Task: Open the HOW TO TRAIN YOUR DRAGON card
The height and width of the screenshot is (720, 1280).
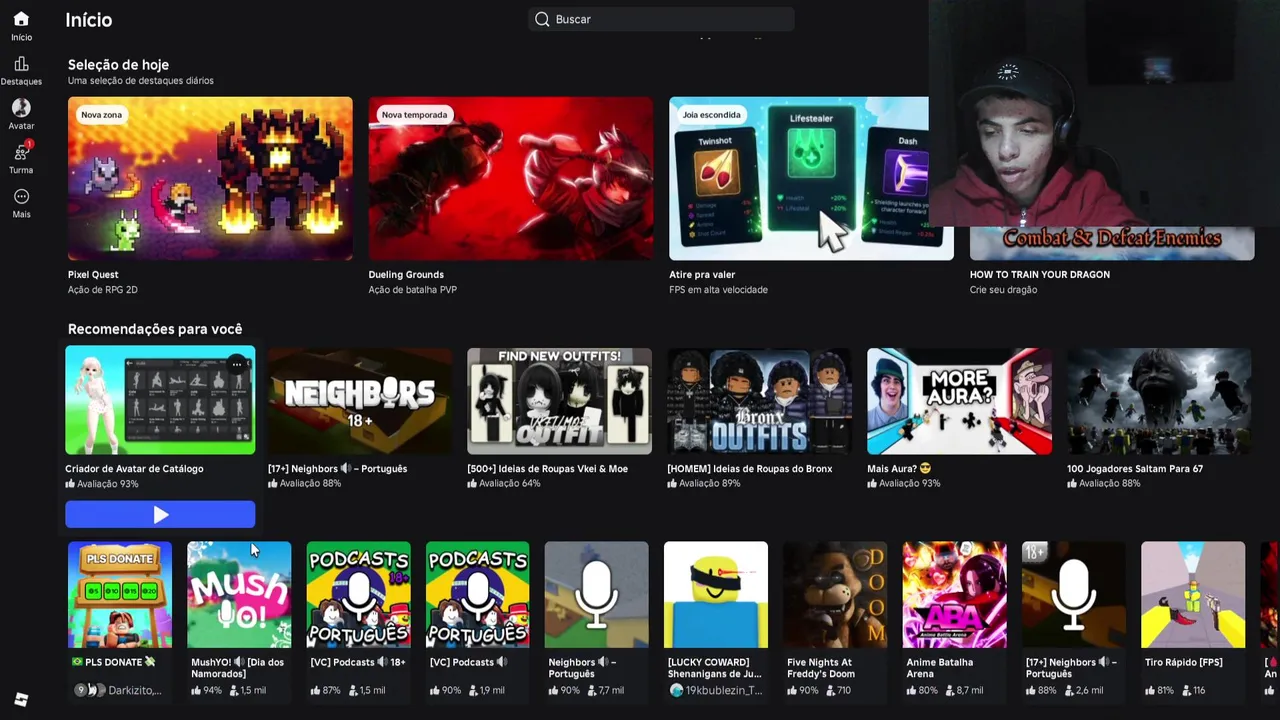Action: [x=1111, y=244]
